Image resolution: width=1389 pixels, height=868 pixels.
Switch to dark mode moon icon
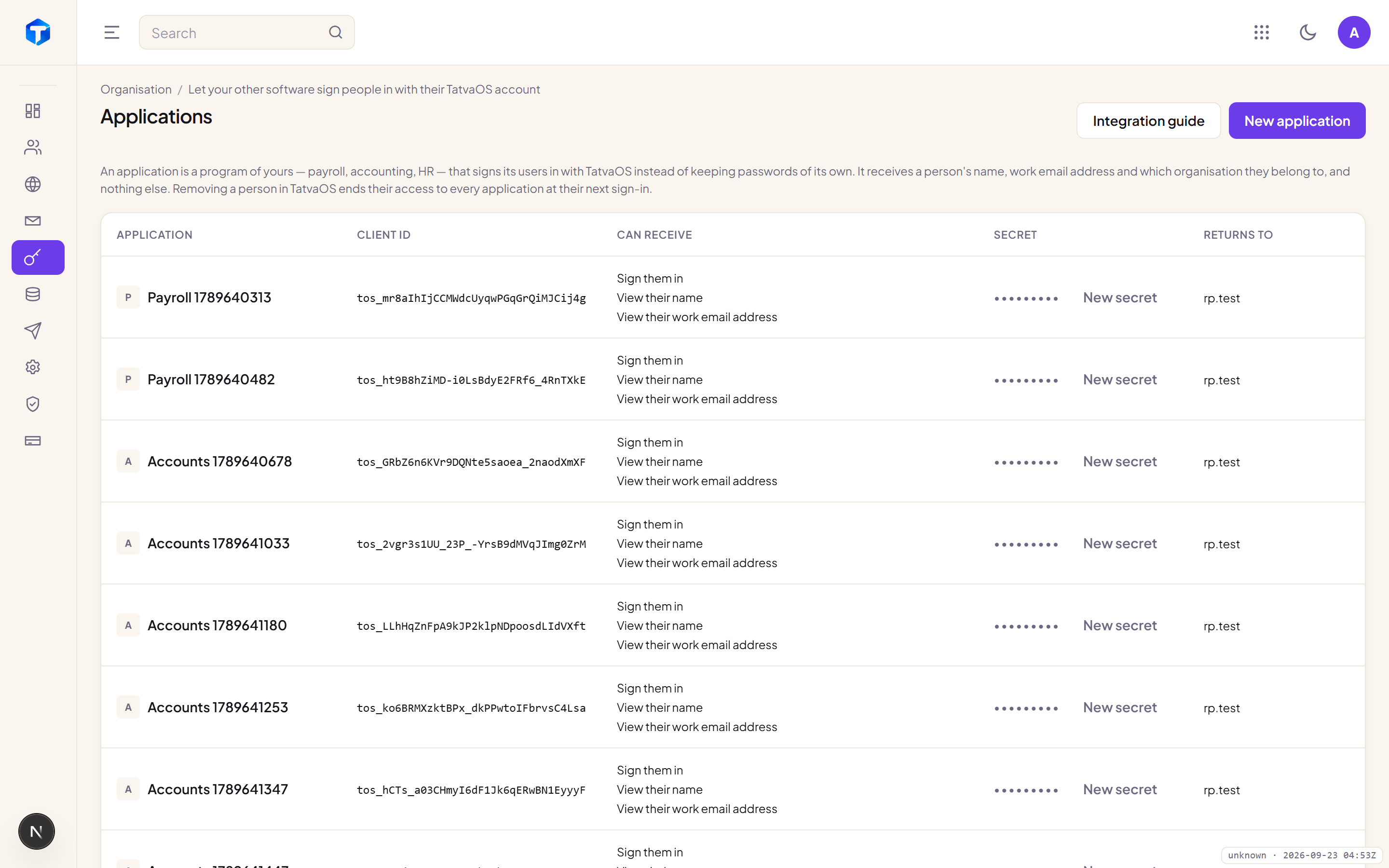[x=1307, y=32]
